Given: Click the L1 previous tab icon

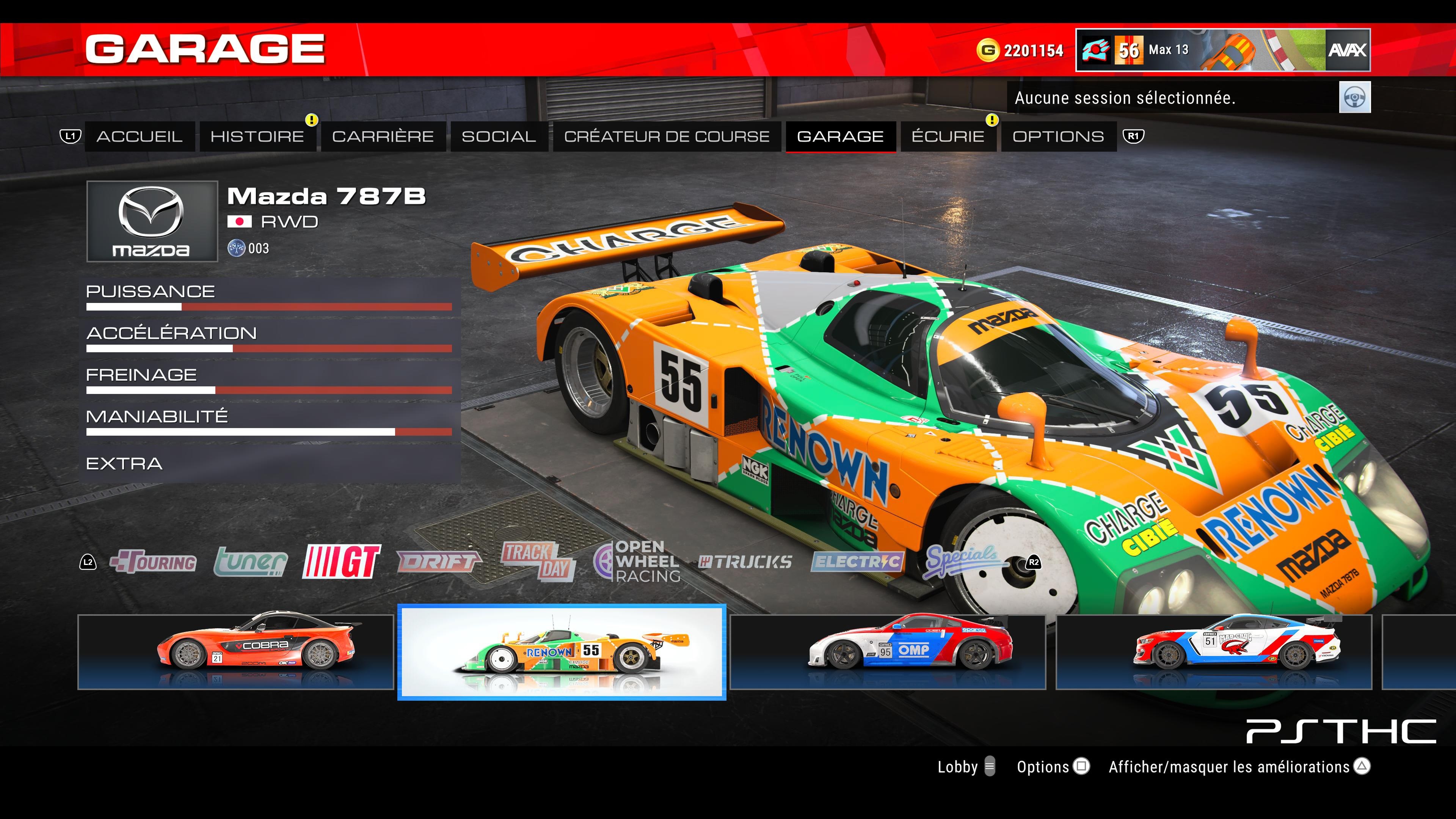Looking at the screenshot, I should [70, 136].
